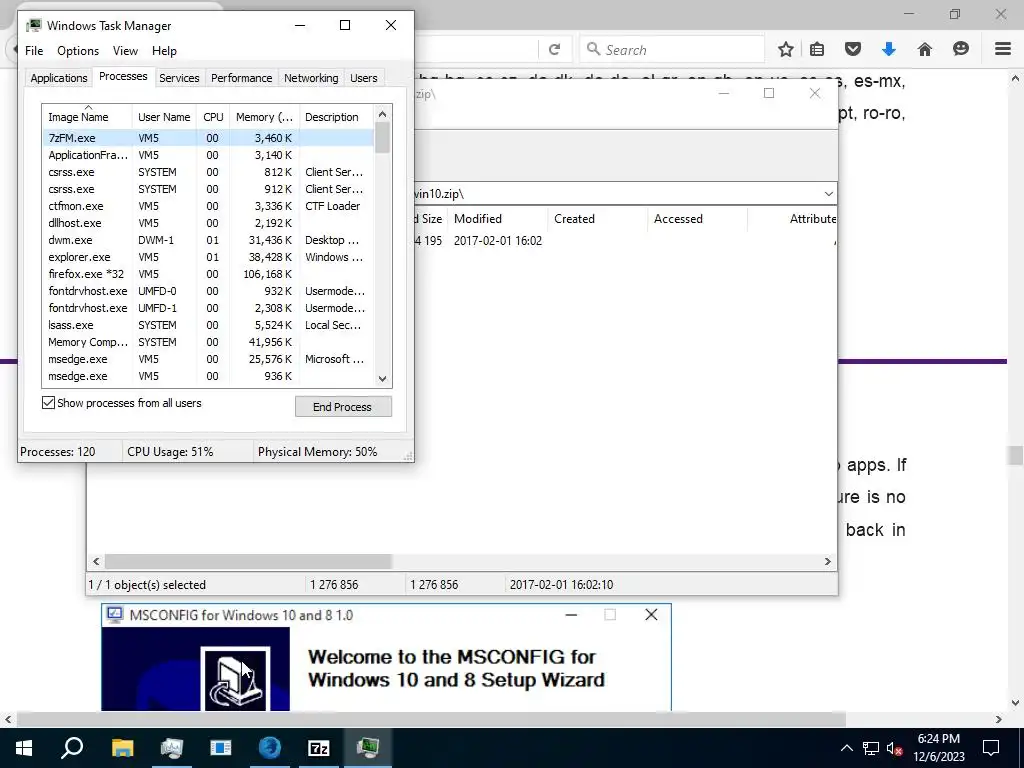1024x768 pixels.
Task: Select the Task Manager taskbar icon
Action: 368,748
